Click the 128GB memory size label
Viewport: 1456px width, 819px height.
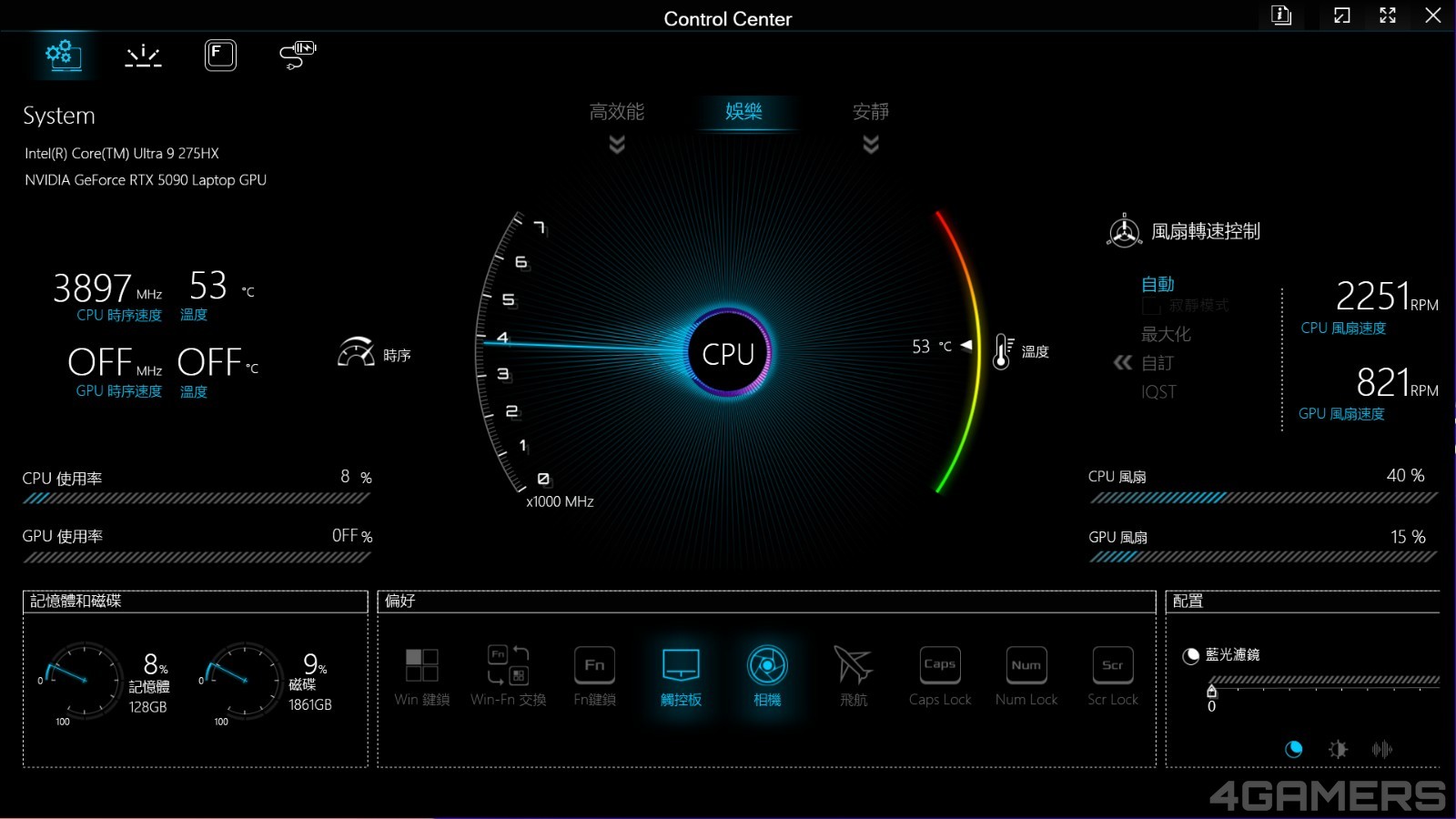click(147, 707)
